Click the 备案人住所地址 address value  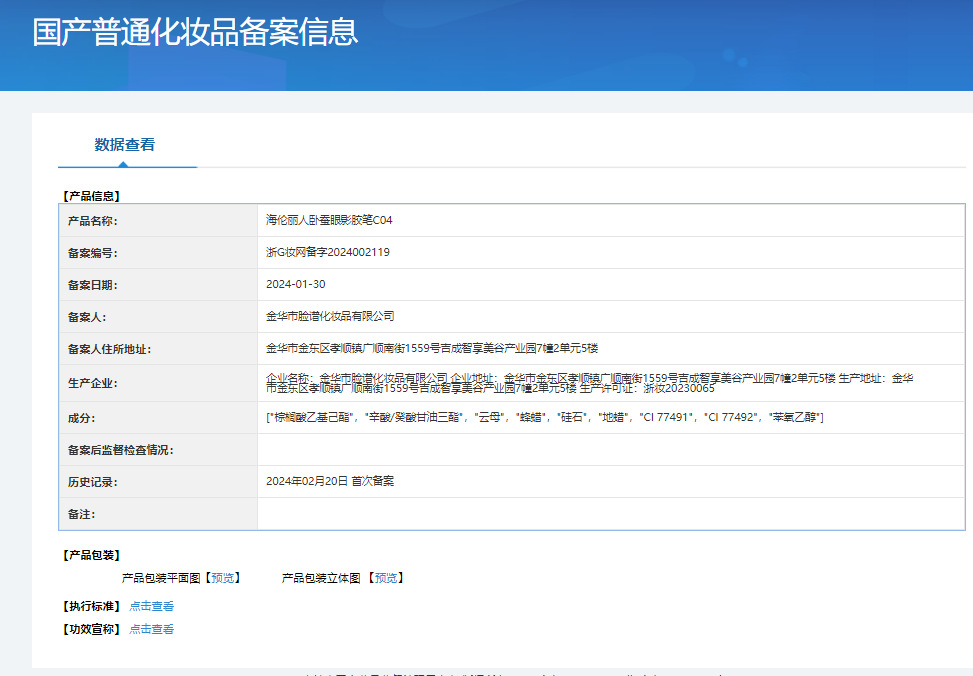point(432,348)
